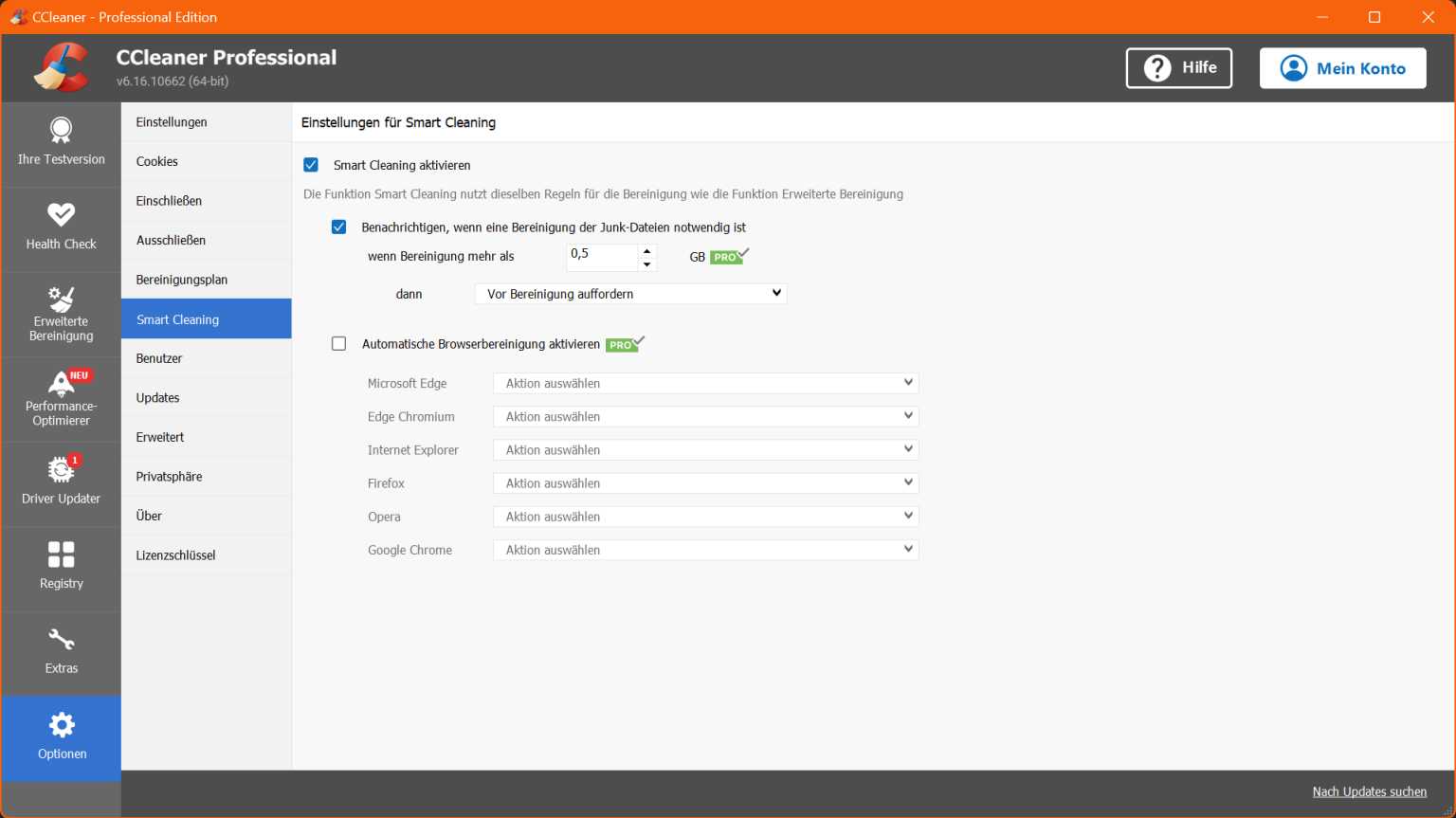
Task: Select the Erweiterte Bereinigung tool
Action: coord(61,313)
